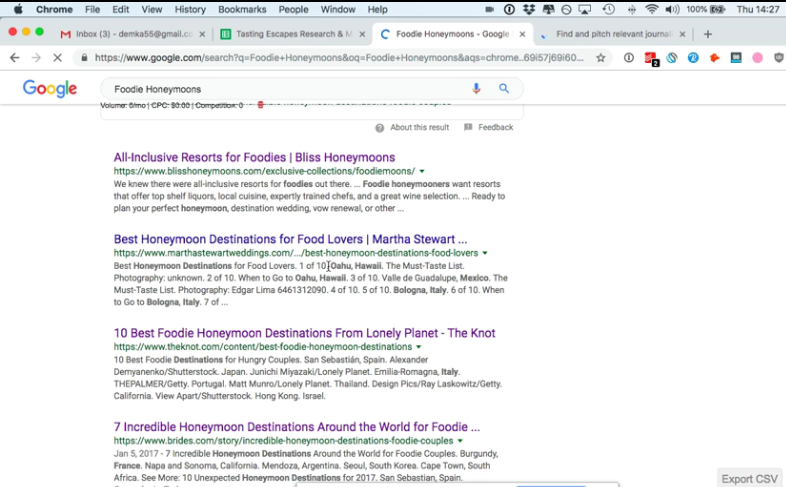
Task: Open the Help menu
Action: [377, 9]
